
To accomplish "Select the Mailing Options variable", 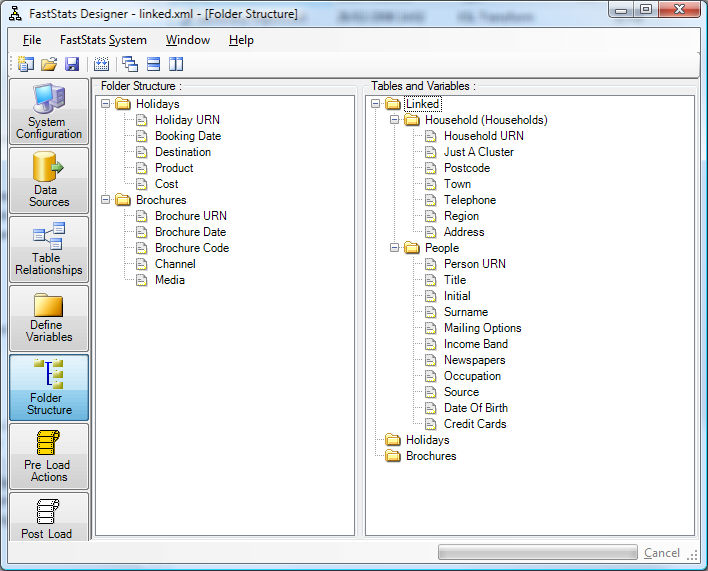I will (483, 328).
